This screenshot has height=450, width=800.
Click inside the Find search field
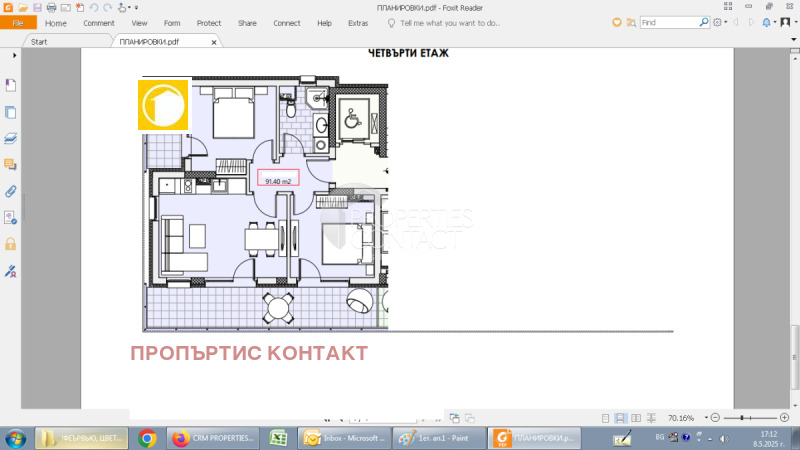669,22
